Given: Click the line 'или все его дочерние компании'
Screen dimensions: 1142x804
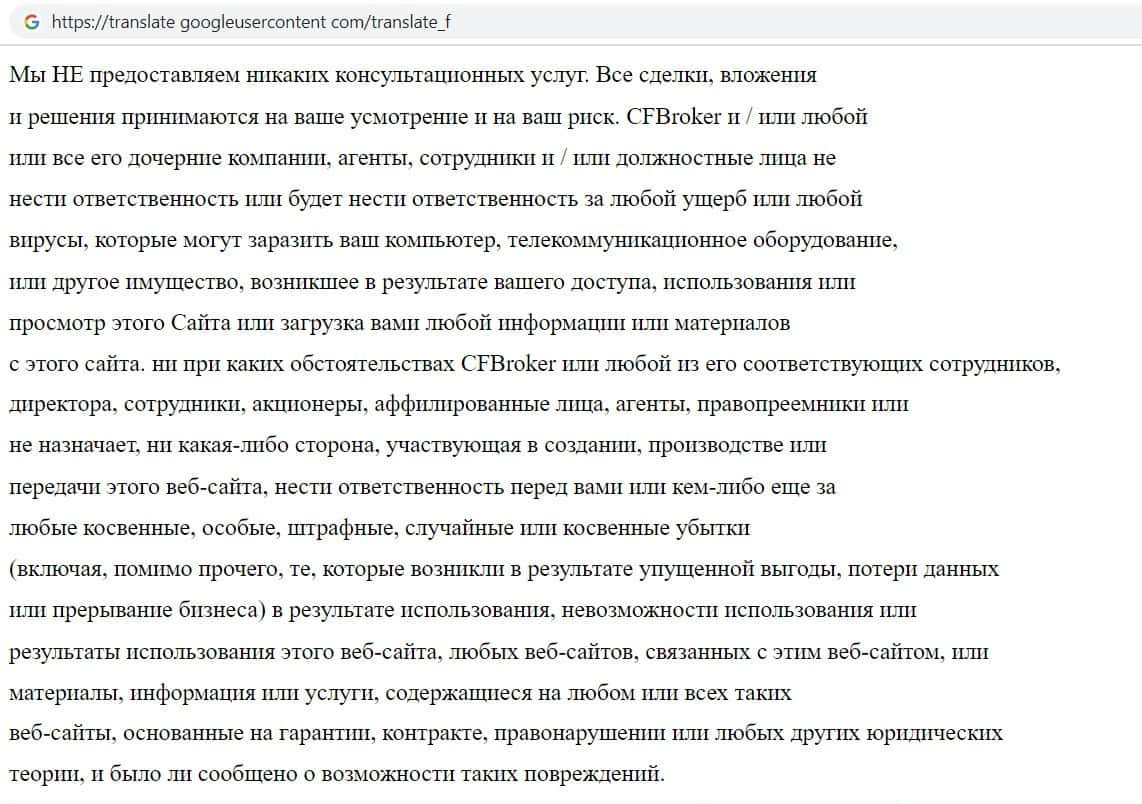Looking at the screenshot, I should point(422,158).
